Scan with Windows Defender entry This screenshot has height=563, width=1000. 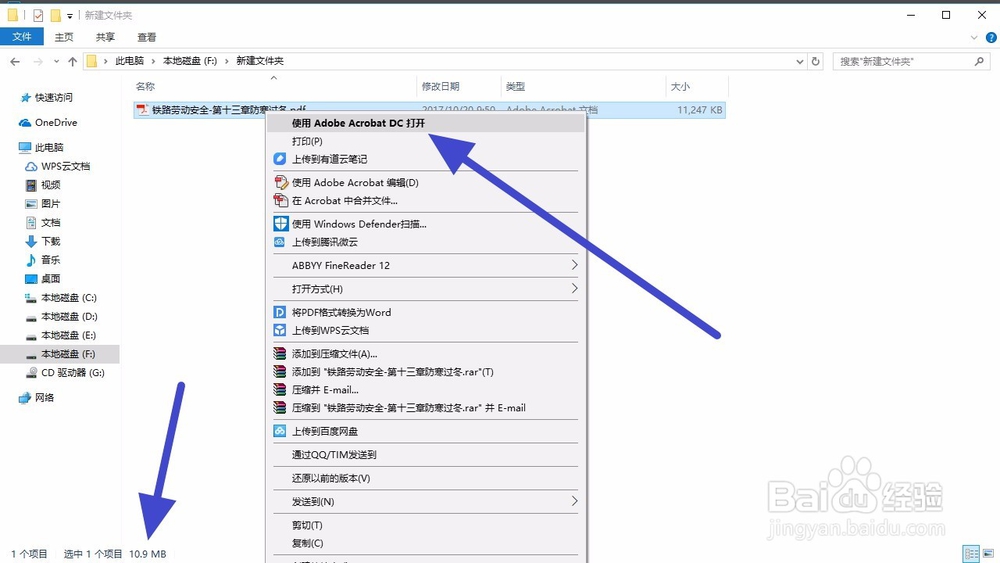[359, 224]
